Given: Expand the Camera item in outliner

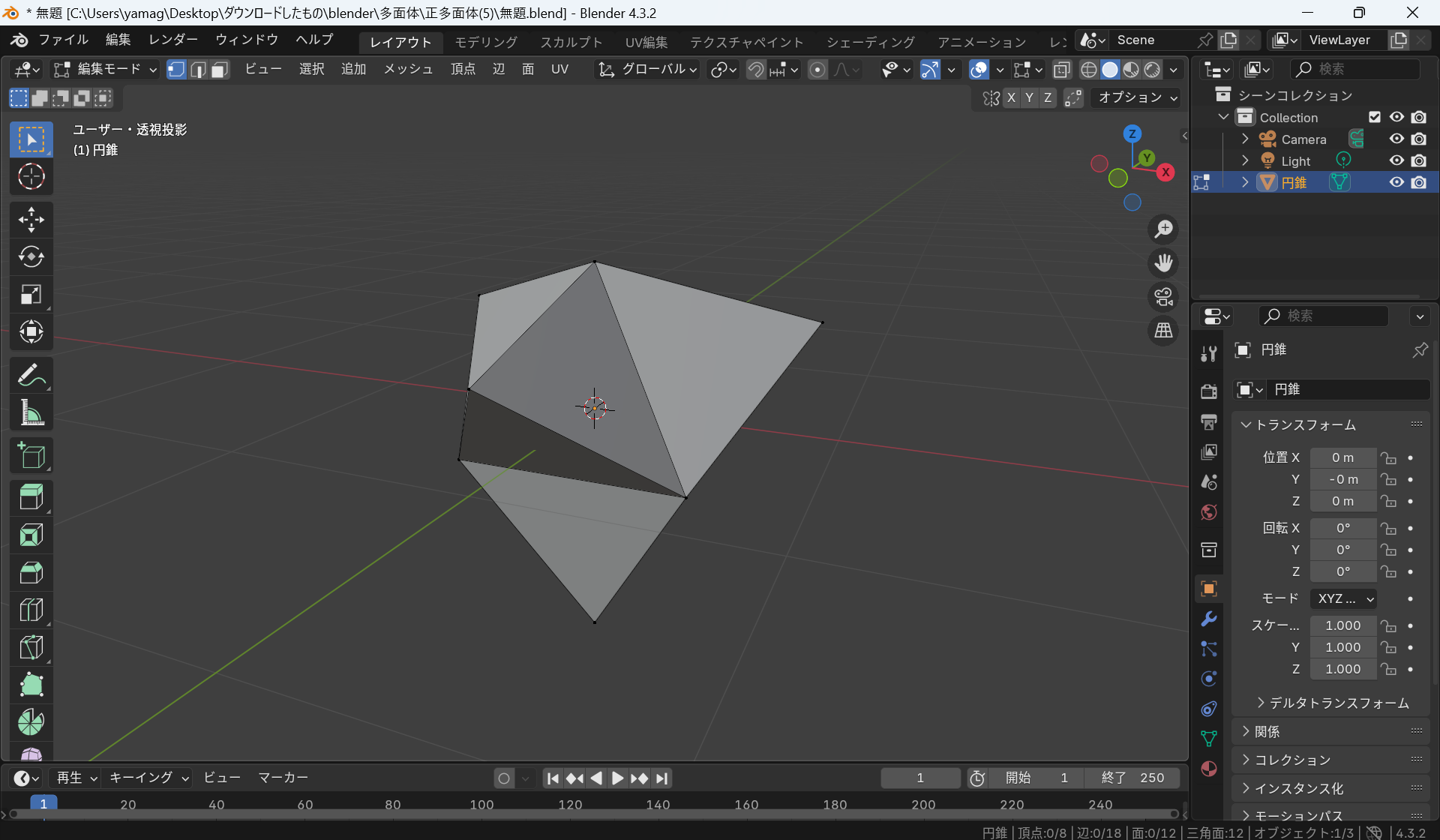Looking at the screenshot, I should tap(1245, 139).
